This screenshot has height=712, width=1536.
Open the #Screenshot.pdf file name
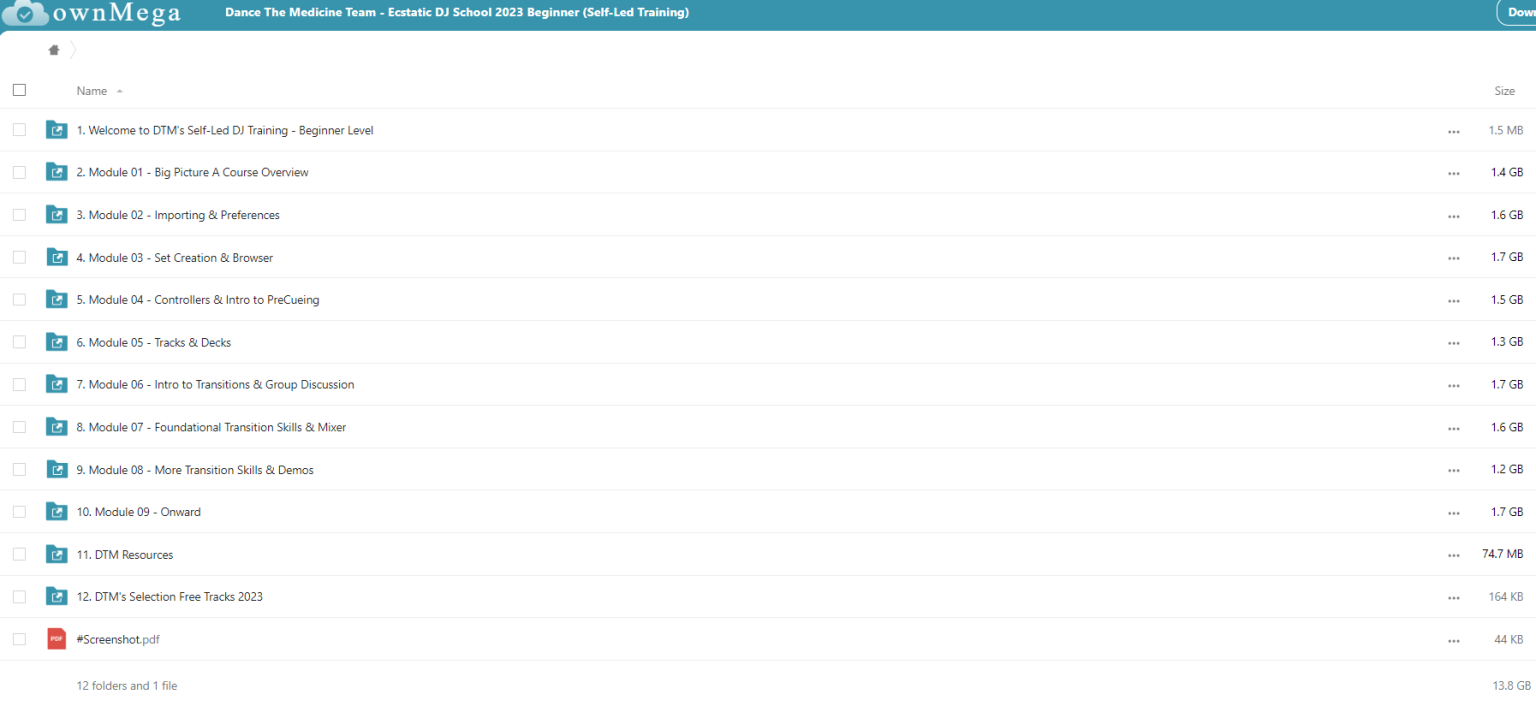click(118, 639)
